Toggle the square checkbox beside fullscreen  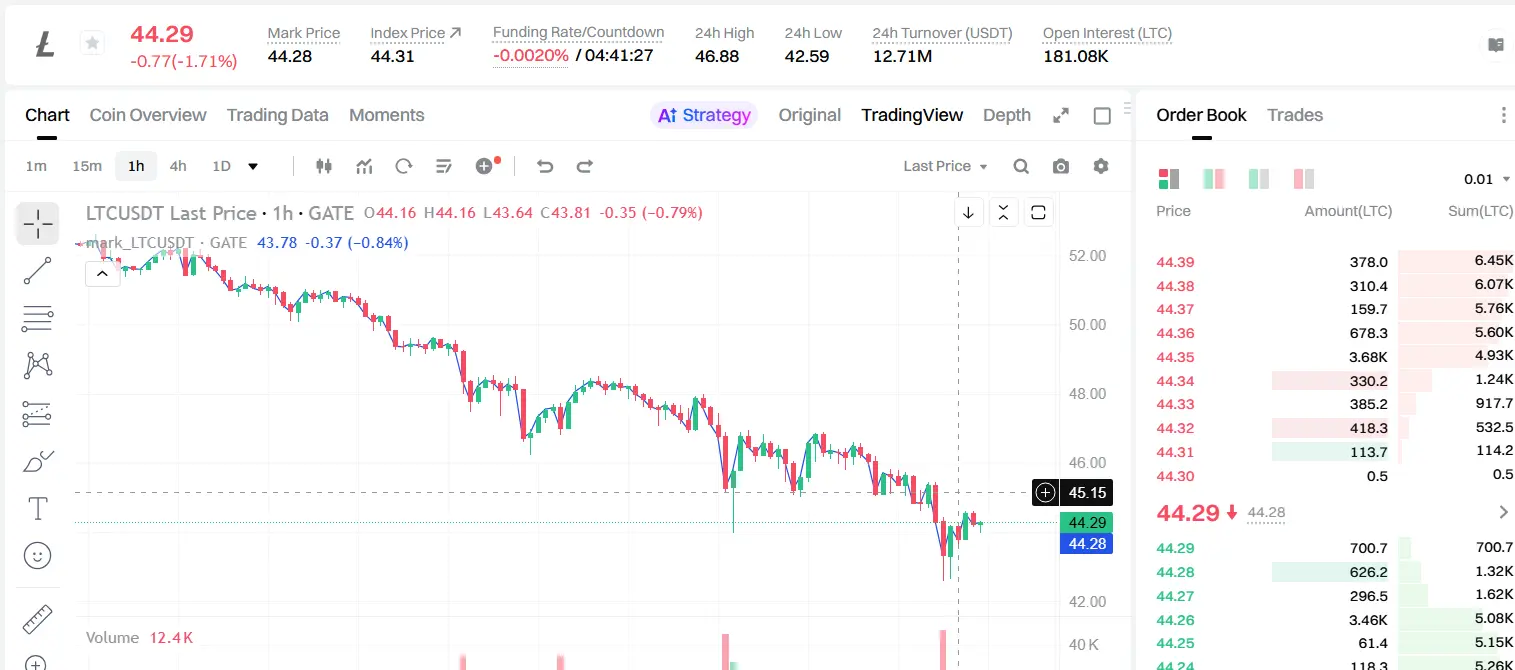point(1102,116)
